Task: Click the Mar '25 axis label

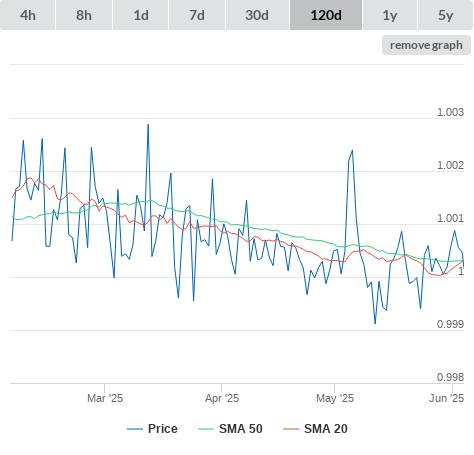Action: point(105,398)
